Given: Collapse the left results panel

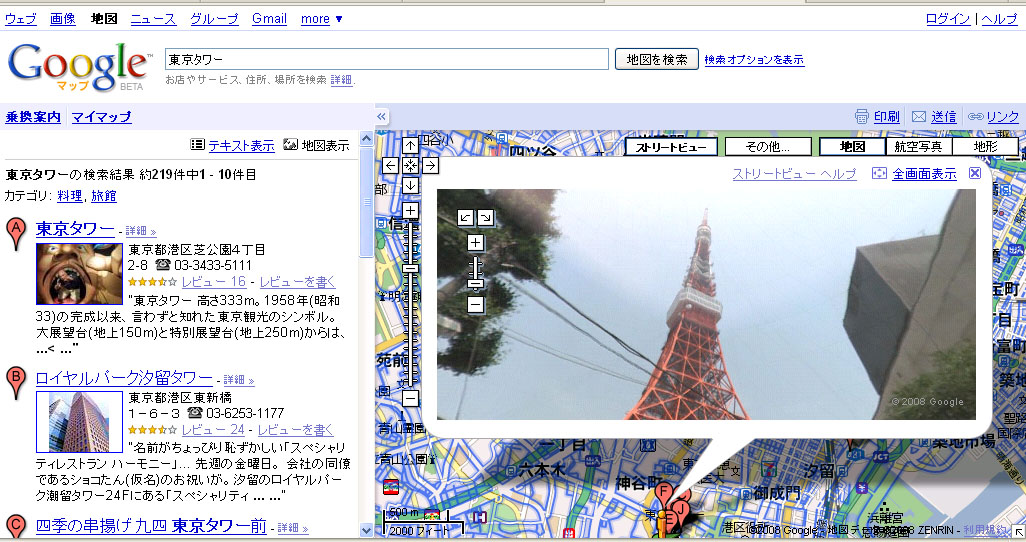Looking at the screenshot, I should click(x=381, y=117).
